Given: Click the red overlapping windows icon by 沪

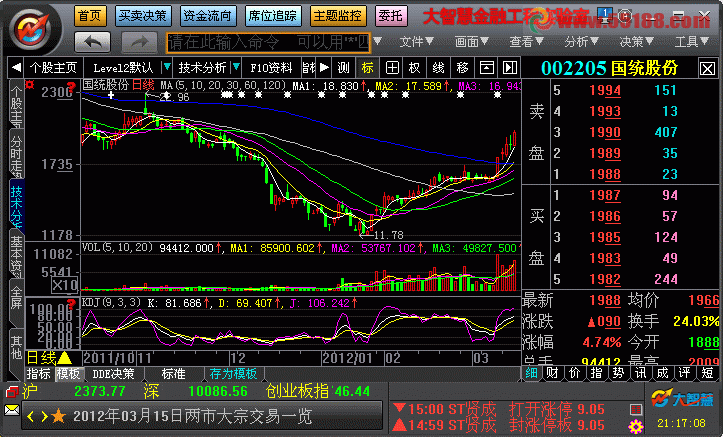Looking at the screenshot, I should 12,392.
